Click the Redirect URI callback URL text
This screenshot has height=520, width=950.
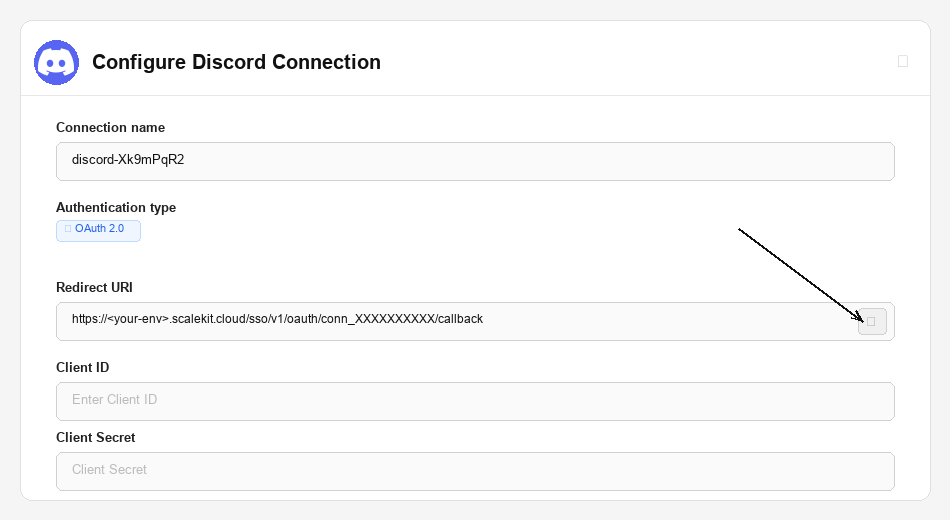tap(277, 320)
